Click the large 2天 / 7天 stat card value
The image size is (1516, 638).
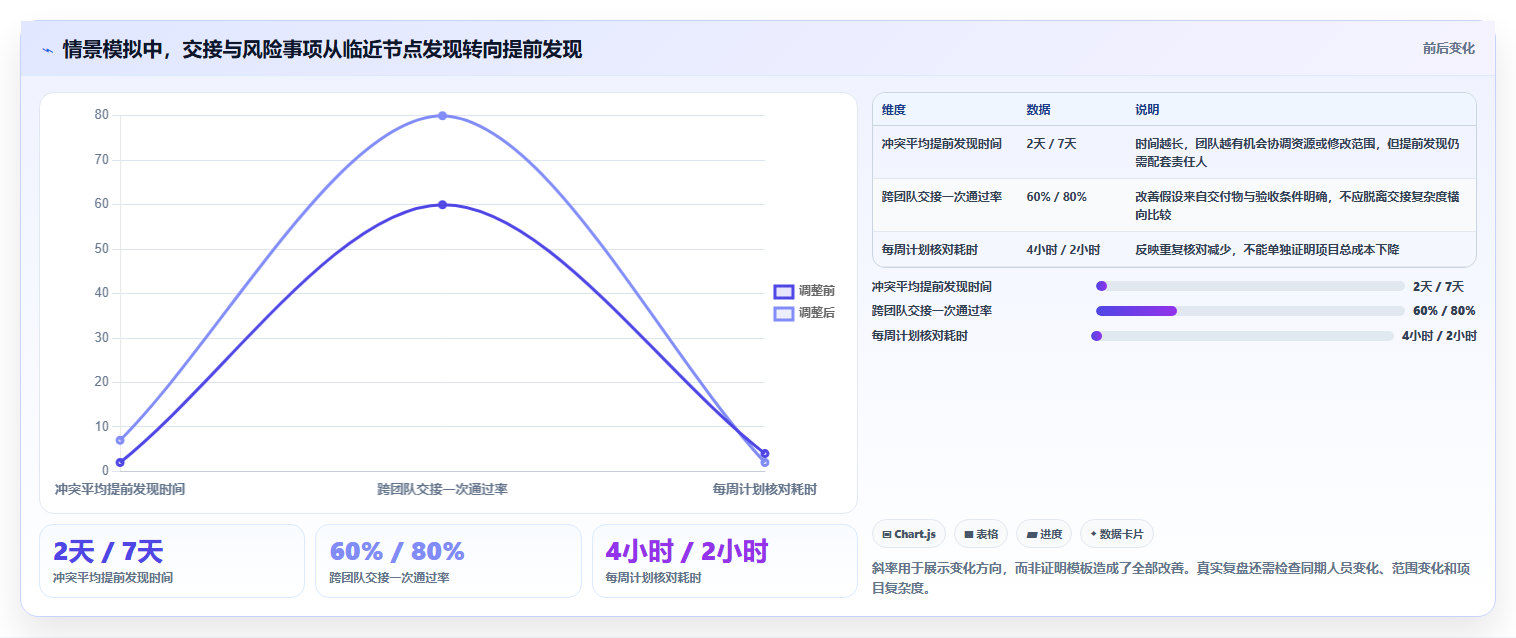(x=108, y=551)
